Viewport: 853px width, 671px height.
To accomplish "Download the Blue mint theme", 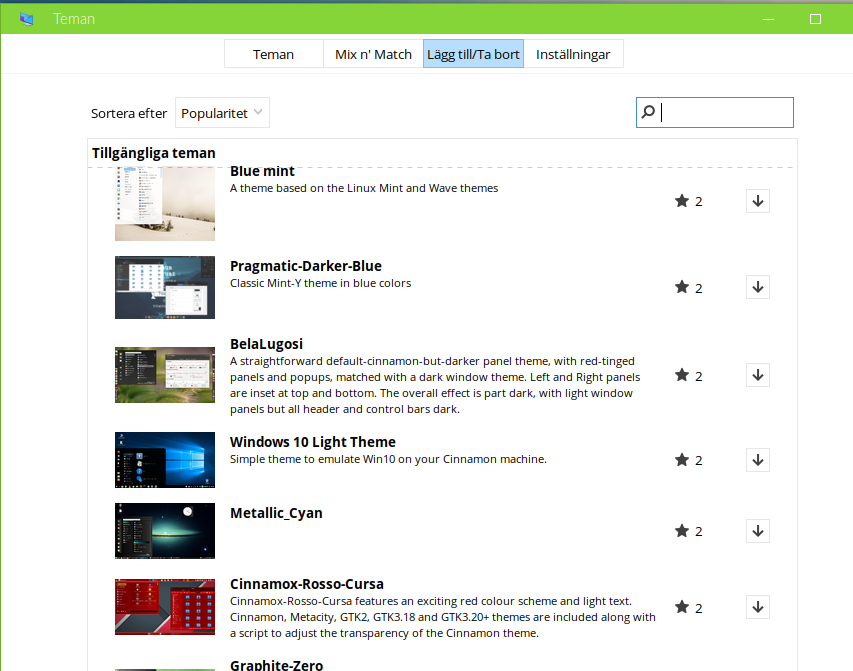I will (757, 201).
